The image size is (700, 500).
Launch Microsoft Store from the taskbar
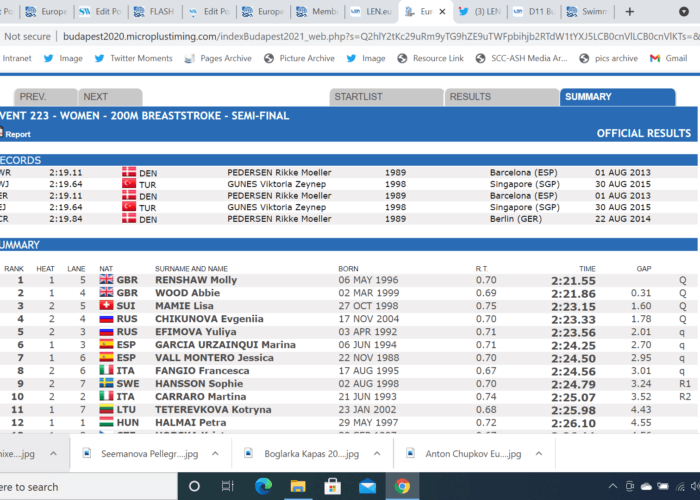(332, 487)
